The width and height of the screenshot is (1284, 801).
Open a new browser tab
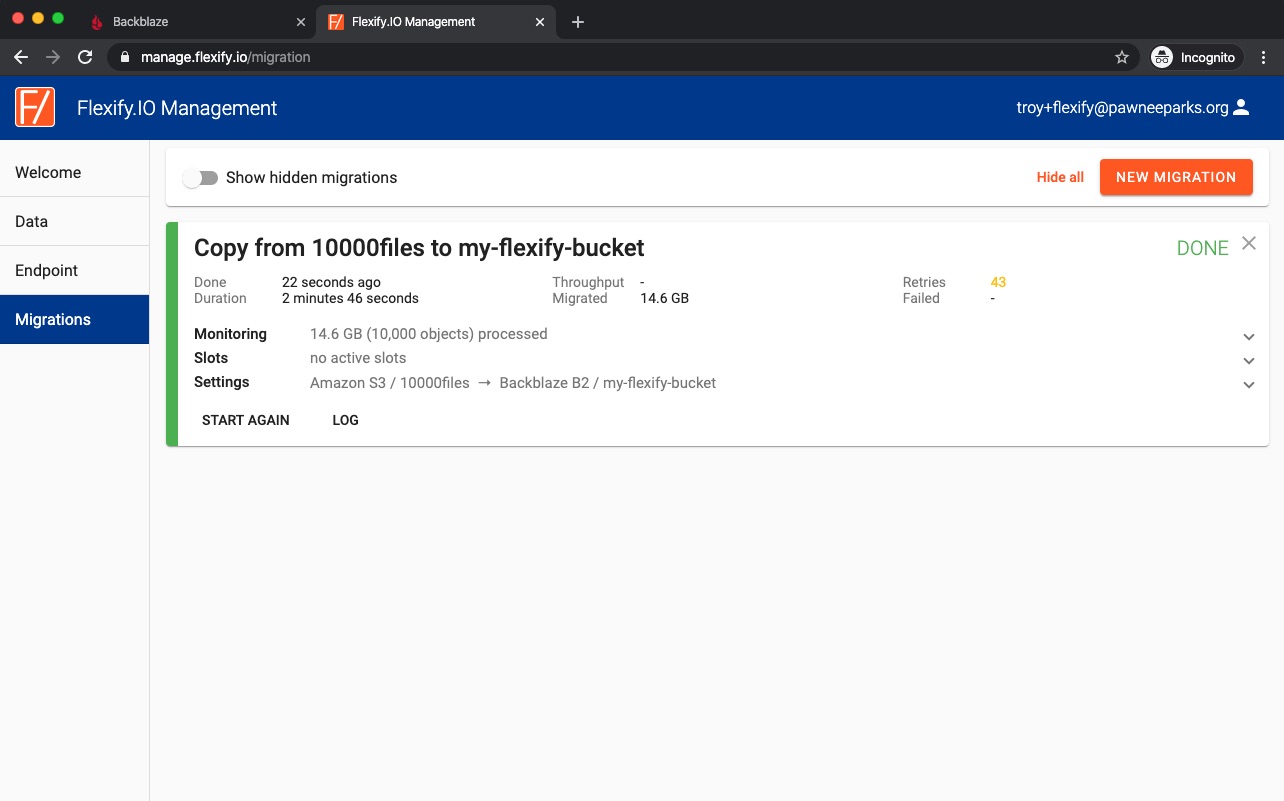tap(578, 22)
